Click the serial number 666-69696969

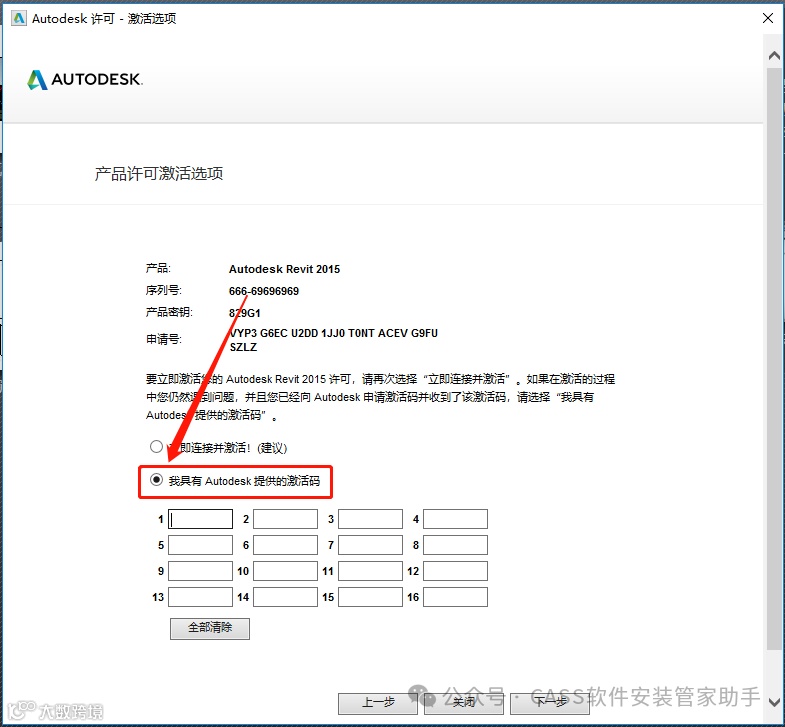tap(264, 291)
